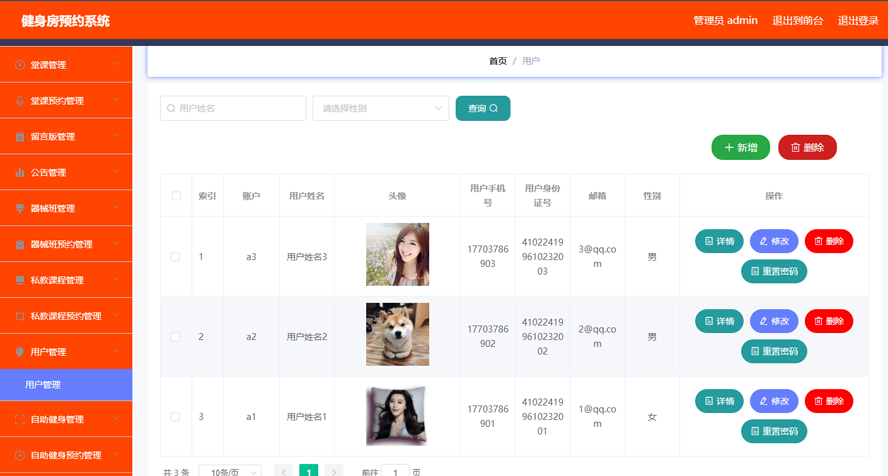This screenshot has width=888, height=476.
Task: Click 退出到前台 in the header
Action: (x=797, y=21)
